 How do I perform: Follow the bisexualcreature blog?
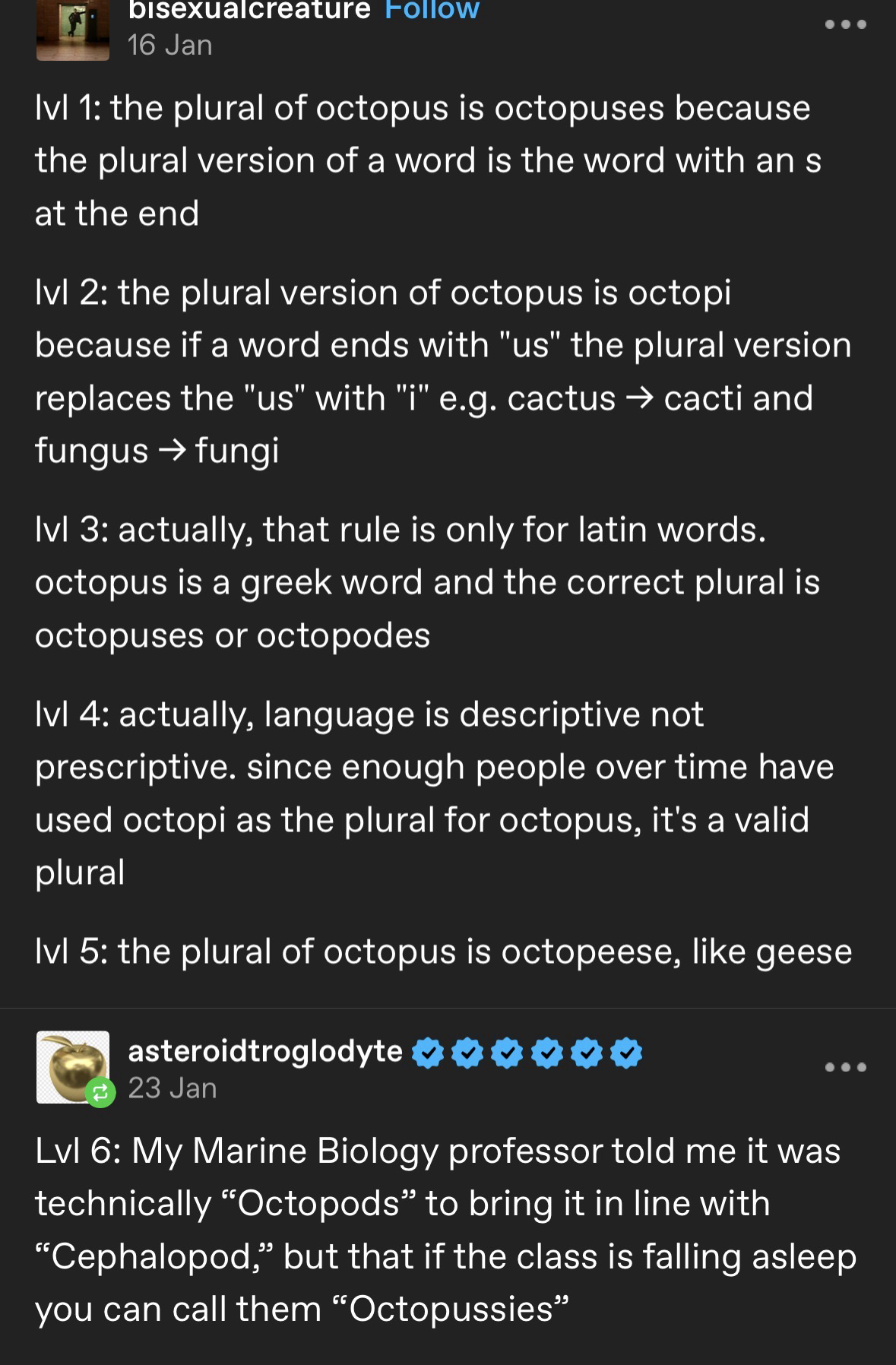(432, 11)
